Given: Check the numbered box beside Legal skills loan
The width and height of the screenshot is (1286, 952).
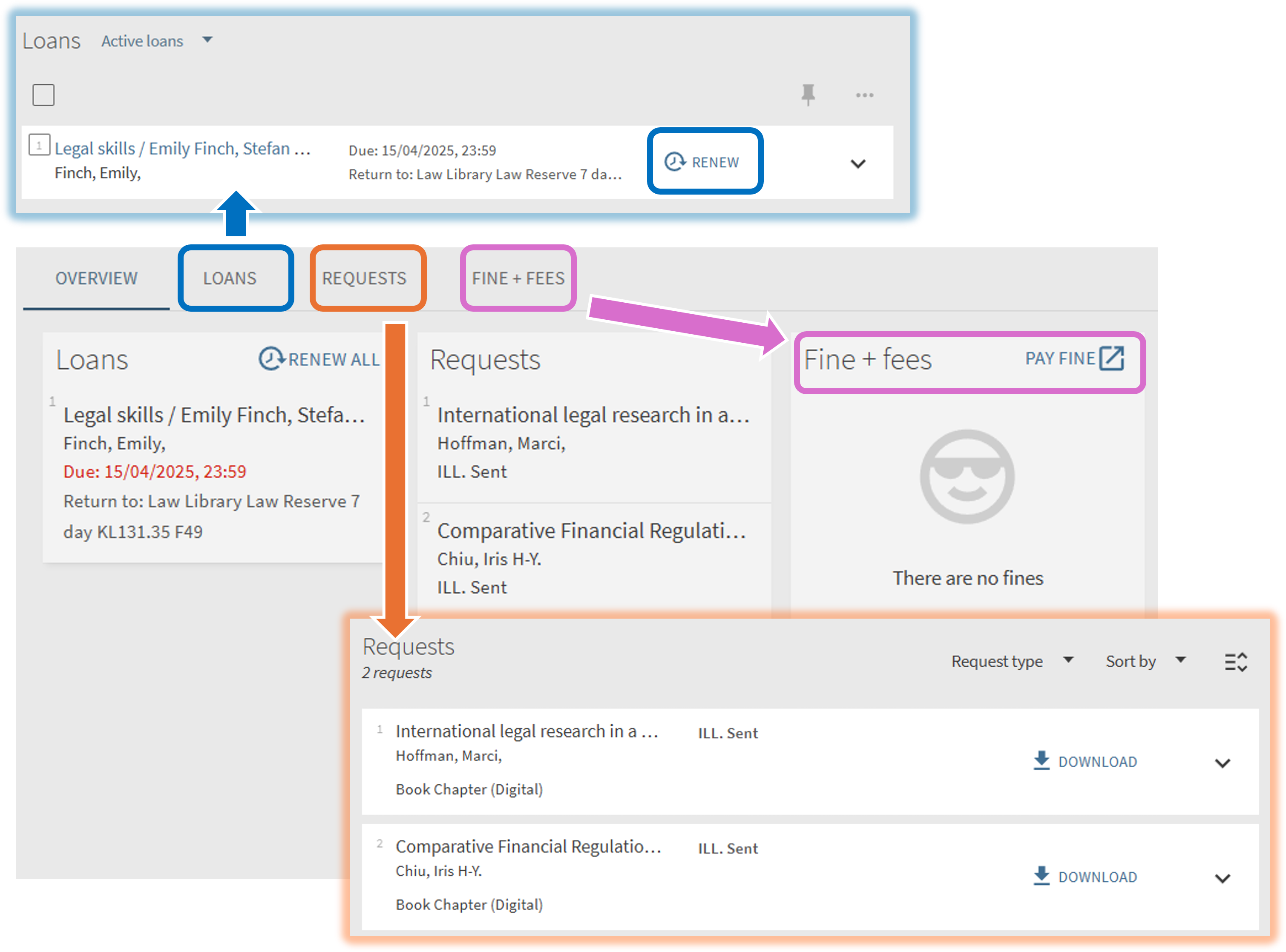Looking at the screenshot, I should tap(39, 145).
